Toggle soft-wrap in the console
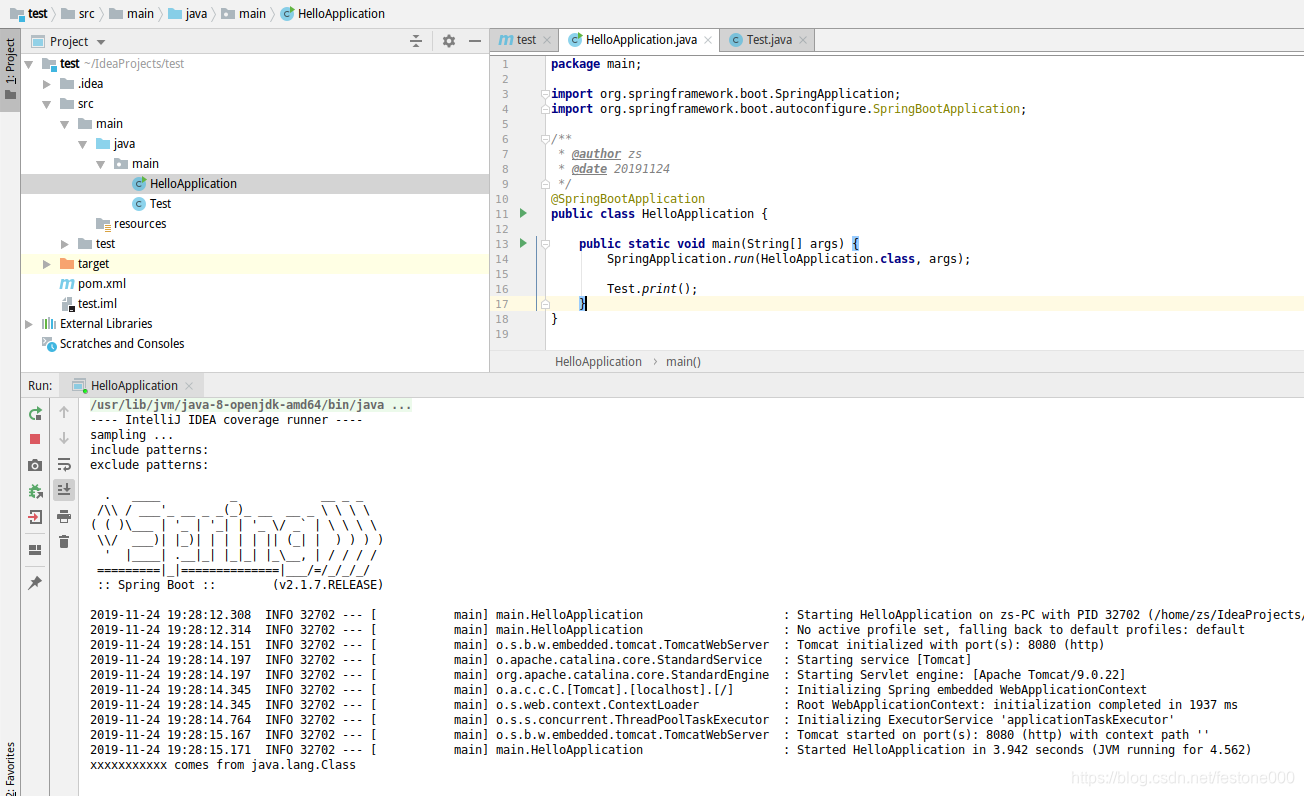Screen dimensions: 1304x796 pyautogui.click(x=64, y=464)
